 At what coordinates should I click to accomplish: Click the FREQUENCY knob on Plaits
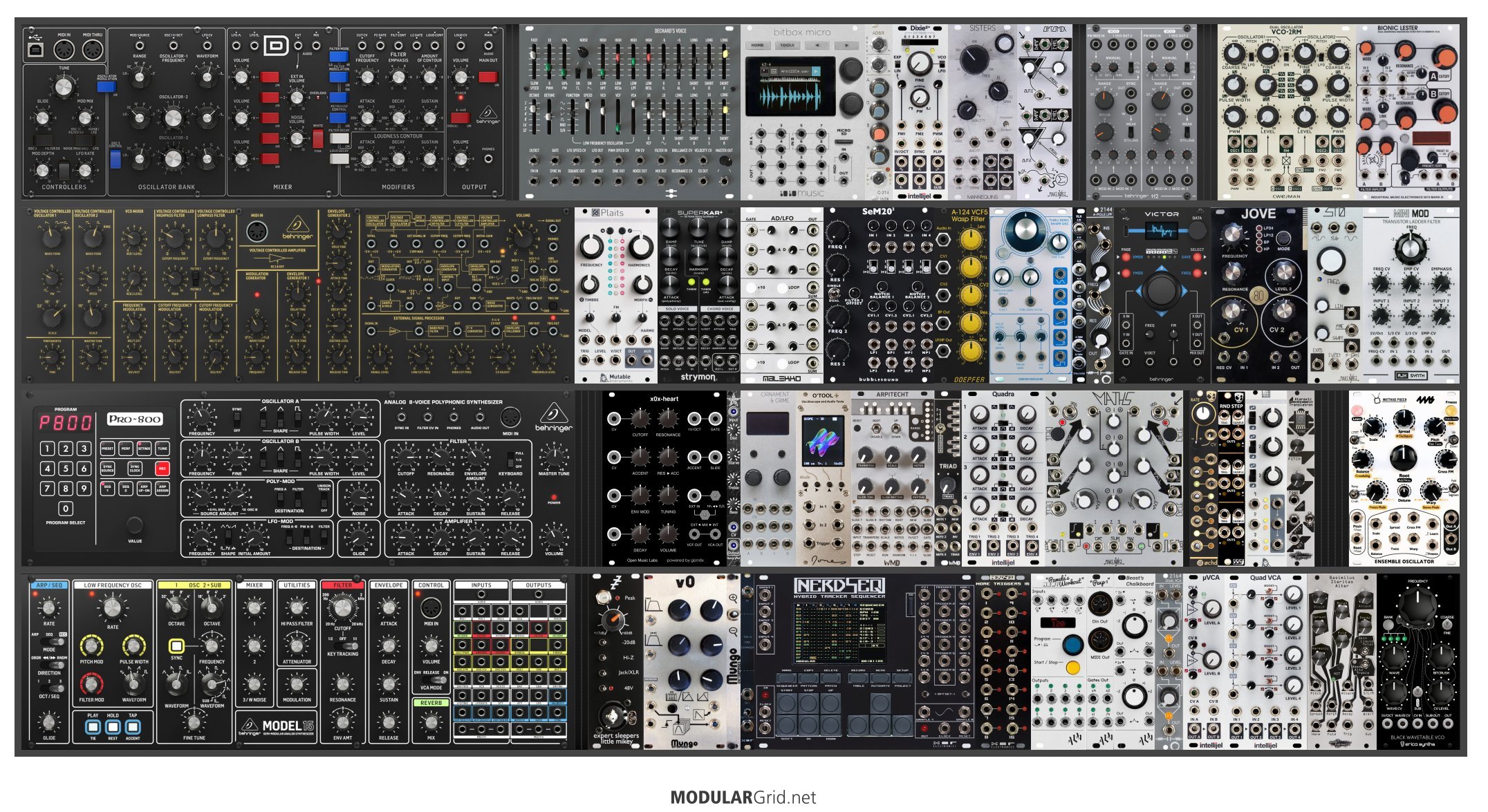(x=591, y=247)
